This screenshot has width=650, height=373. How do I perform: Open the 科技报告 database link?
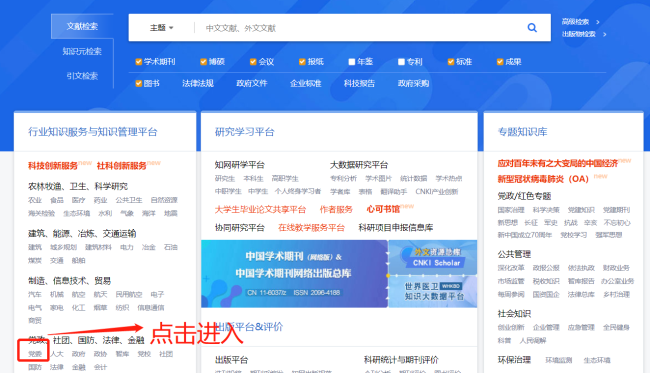click(359, 83)
